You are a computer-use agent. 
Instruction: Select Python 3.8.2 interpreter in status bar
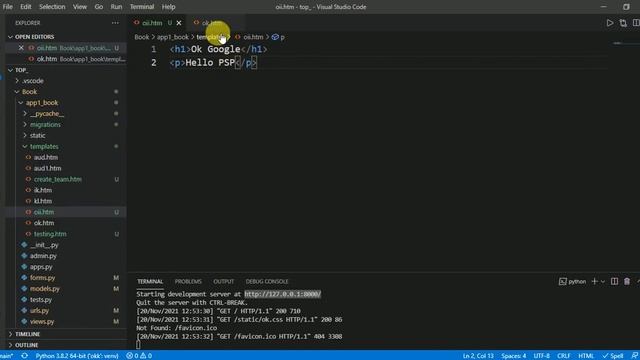[77, 356]
